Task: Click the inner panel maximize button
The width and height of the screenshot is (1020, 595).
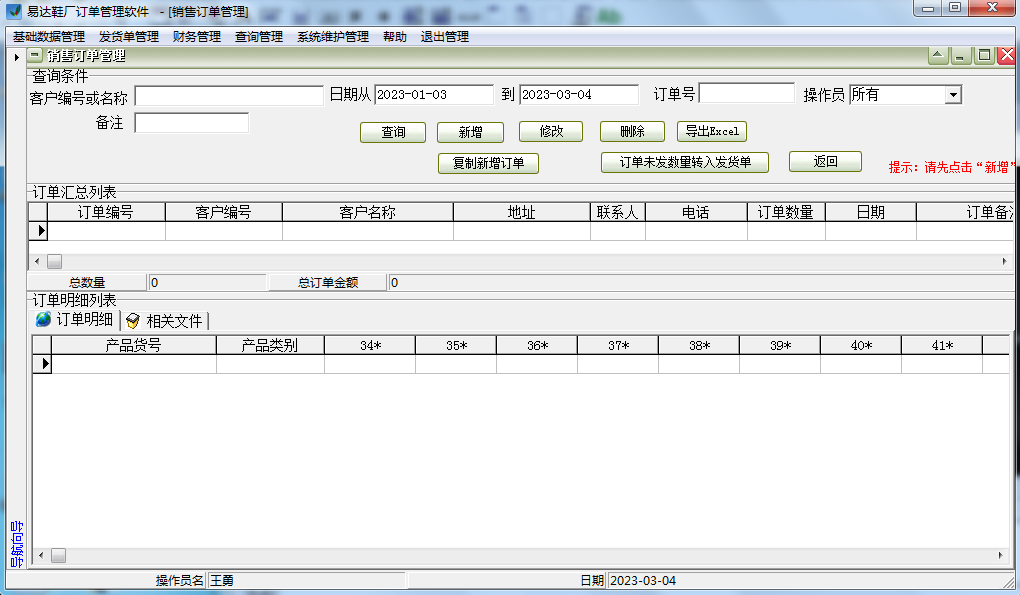Action: 984,56
